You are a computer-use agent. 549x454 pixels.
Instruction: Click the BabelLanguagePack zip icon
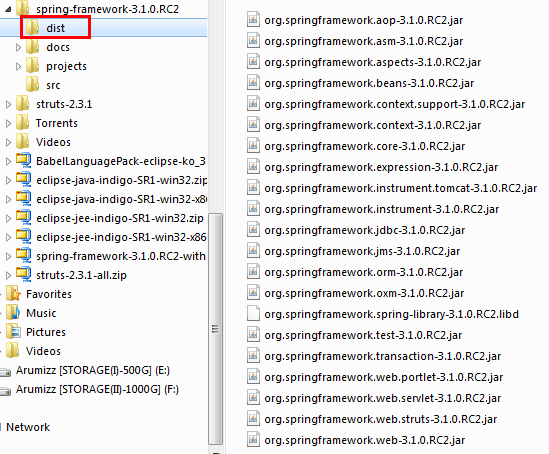point(23,161)
